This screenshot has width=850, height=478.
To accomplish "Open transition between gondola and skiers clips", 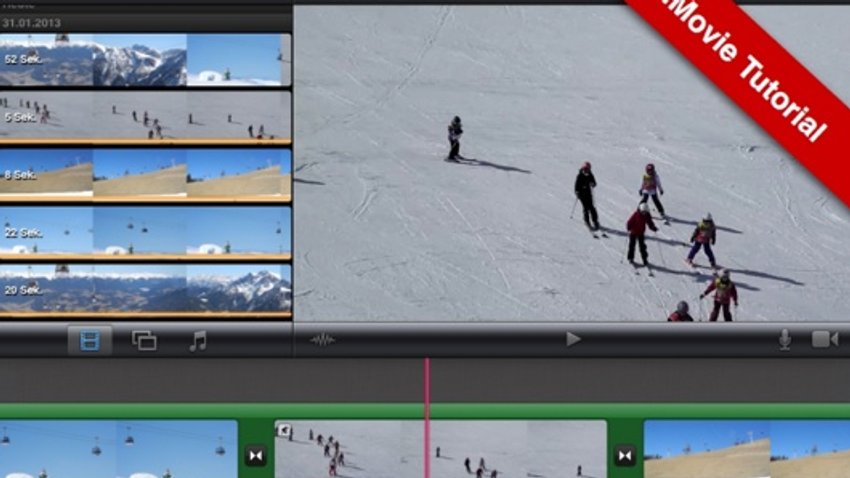I will coord(255,455).
